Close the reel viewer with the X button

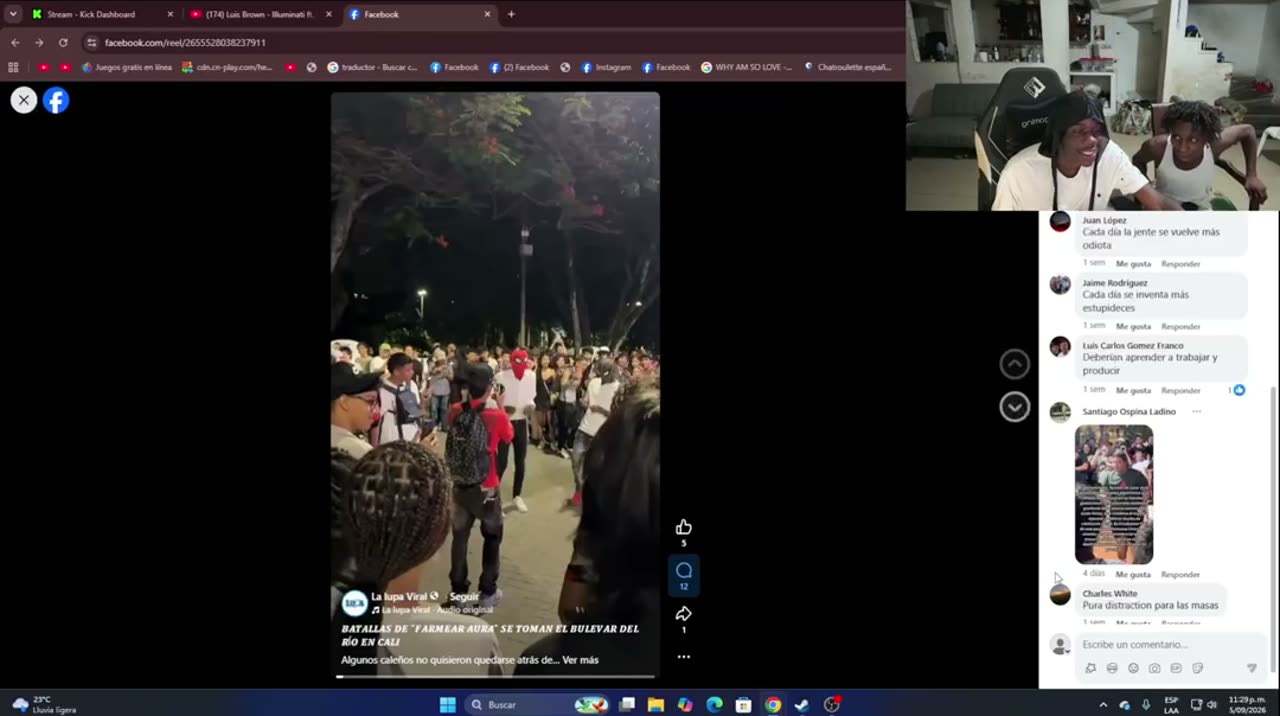click(x=24, y=100)
